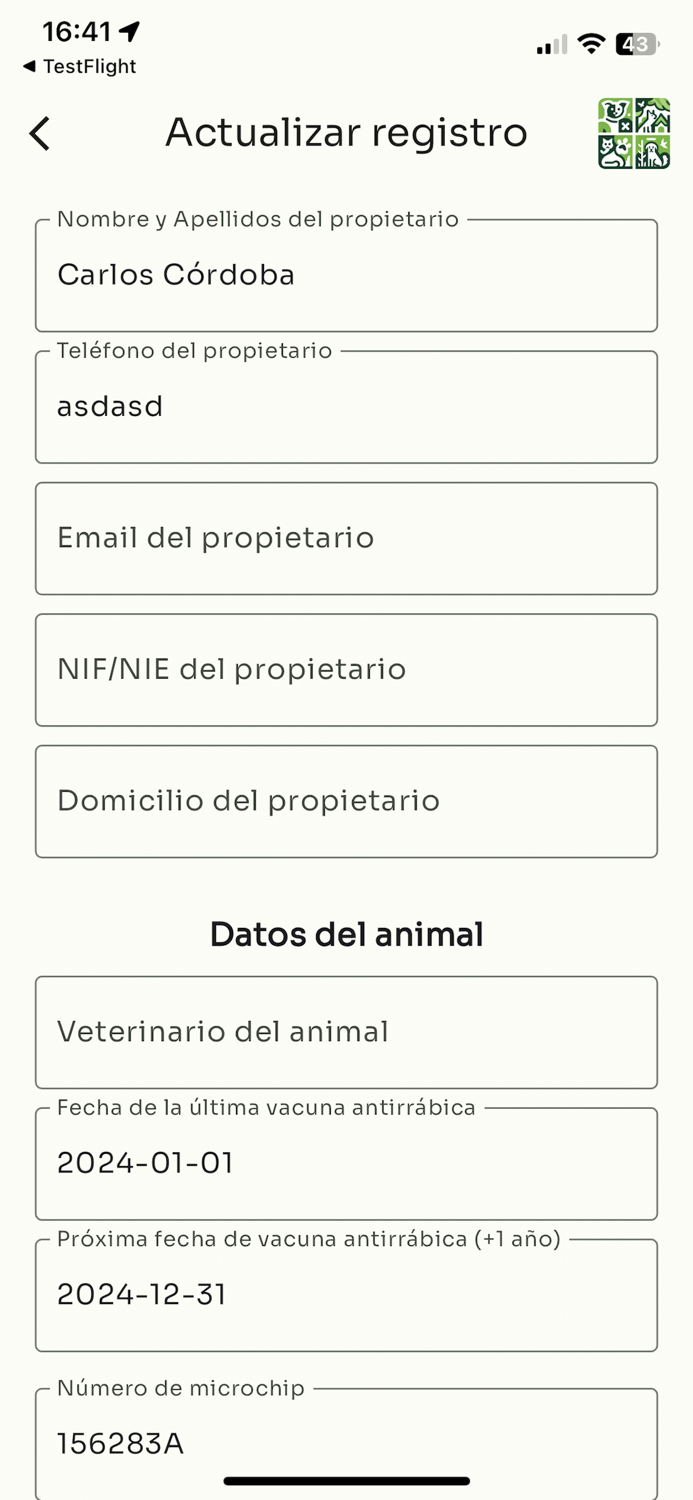The width and height of the screenshot is (693, 1500).
Task: Tap the sitting-dog quadrant of the logo
Action: (650, 150)
